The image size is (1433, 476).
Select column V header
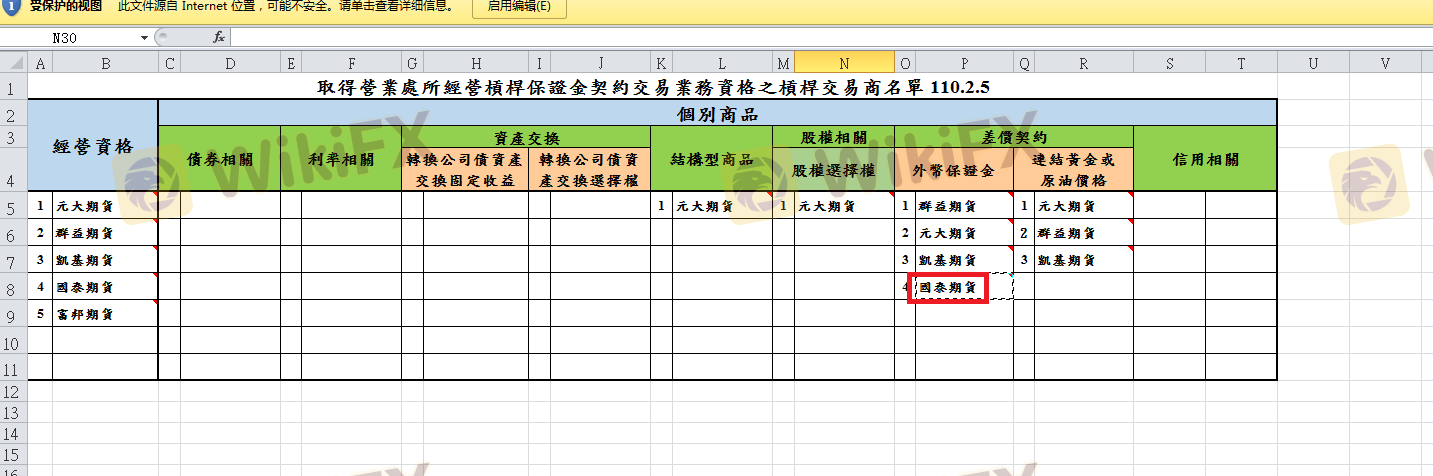click(x=1385, y=63)
